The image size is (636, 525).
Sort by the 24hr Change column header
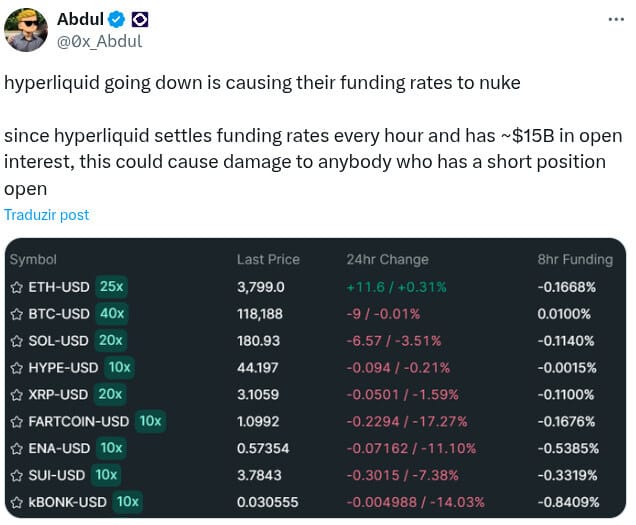tap(387, 259)
